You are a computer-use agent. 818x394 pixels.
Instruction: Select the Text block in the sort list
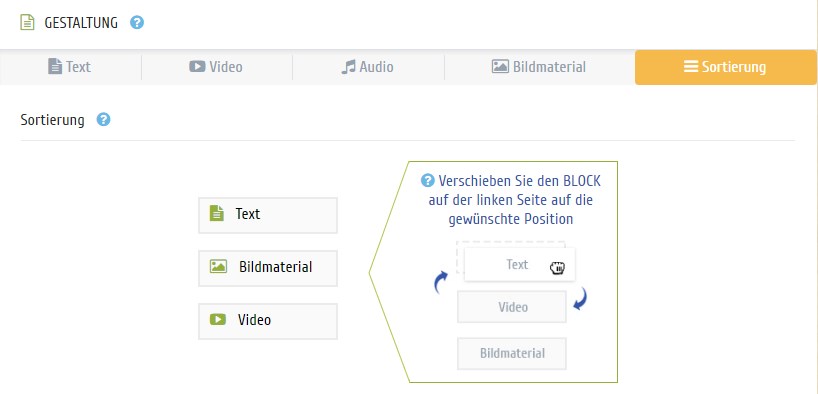pyautogui.click(x=268, y=215)
